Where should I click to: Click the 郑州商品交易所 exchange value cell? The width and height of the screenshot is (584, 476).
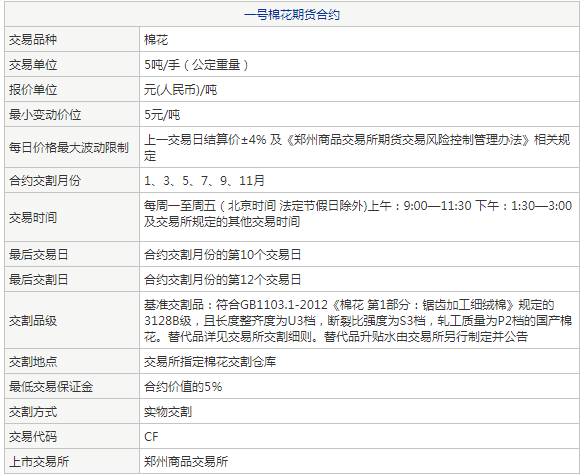click(x=359, y=461)
